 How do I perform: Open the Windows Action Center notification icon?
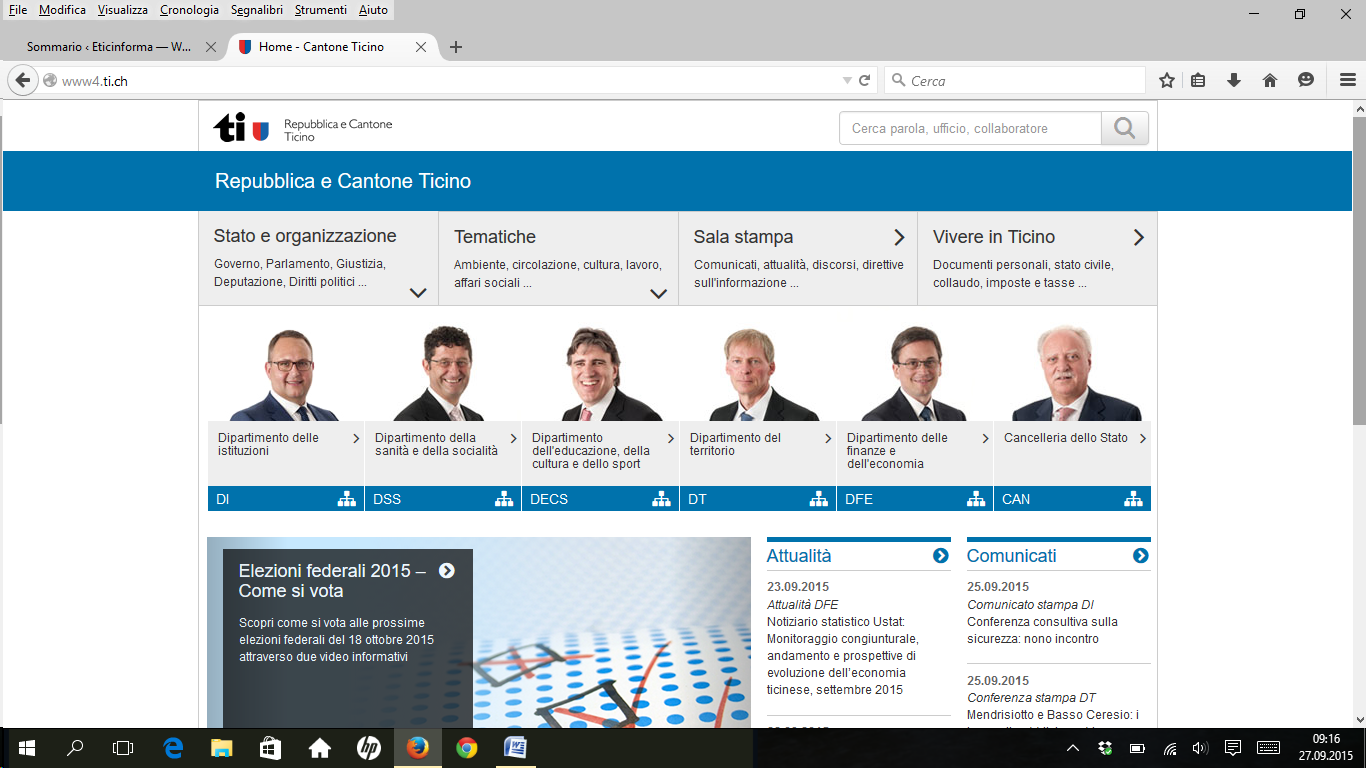(1233, 748)
